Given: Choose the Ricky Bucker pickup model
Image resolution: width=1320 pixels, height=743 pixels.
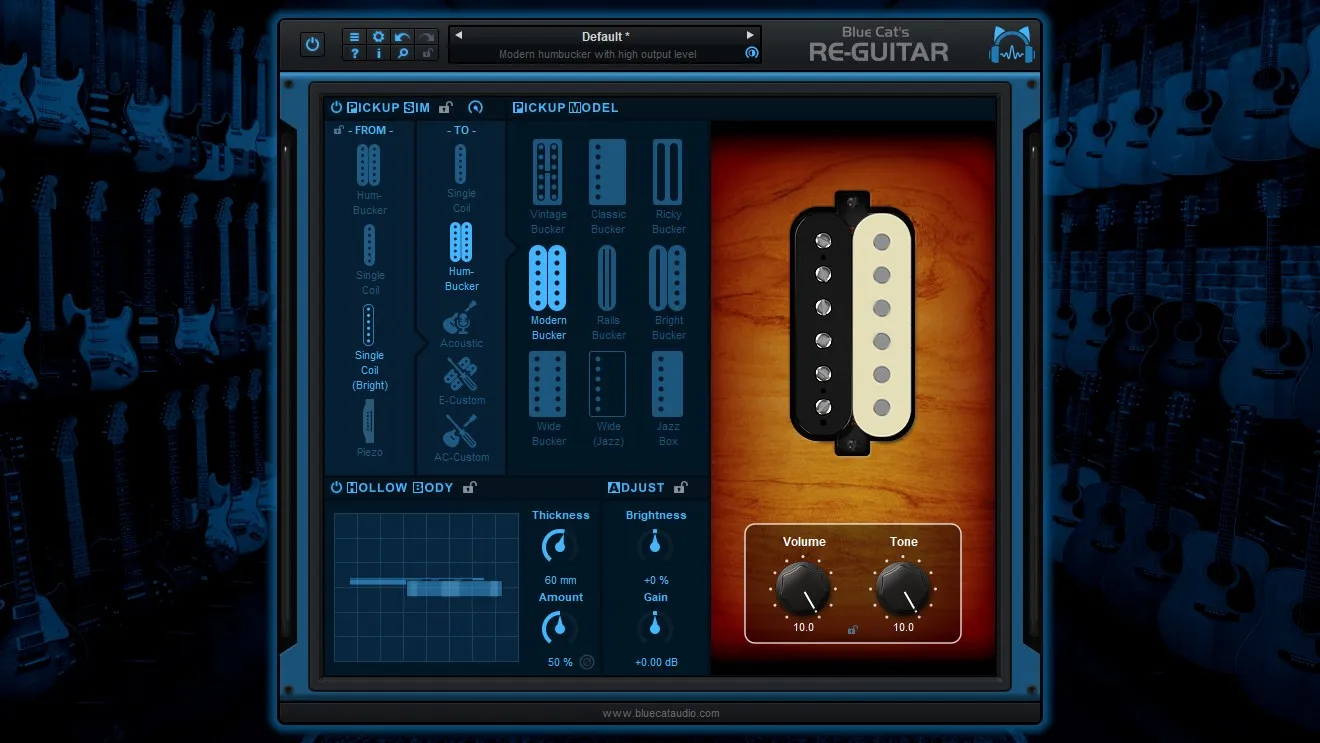Looking at the screenshot, I should click(668, 187).
